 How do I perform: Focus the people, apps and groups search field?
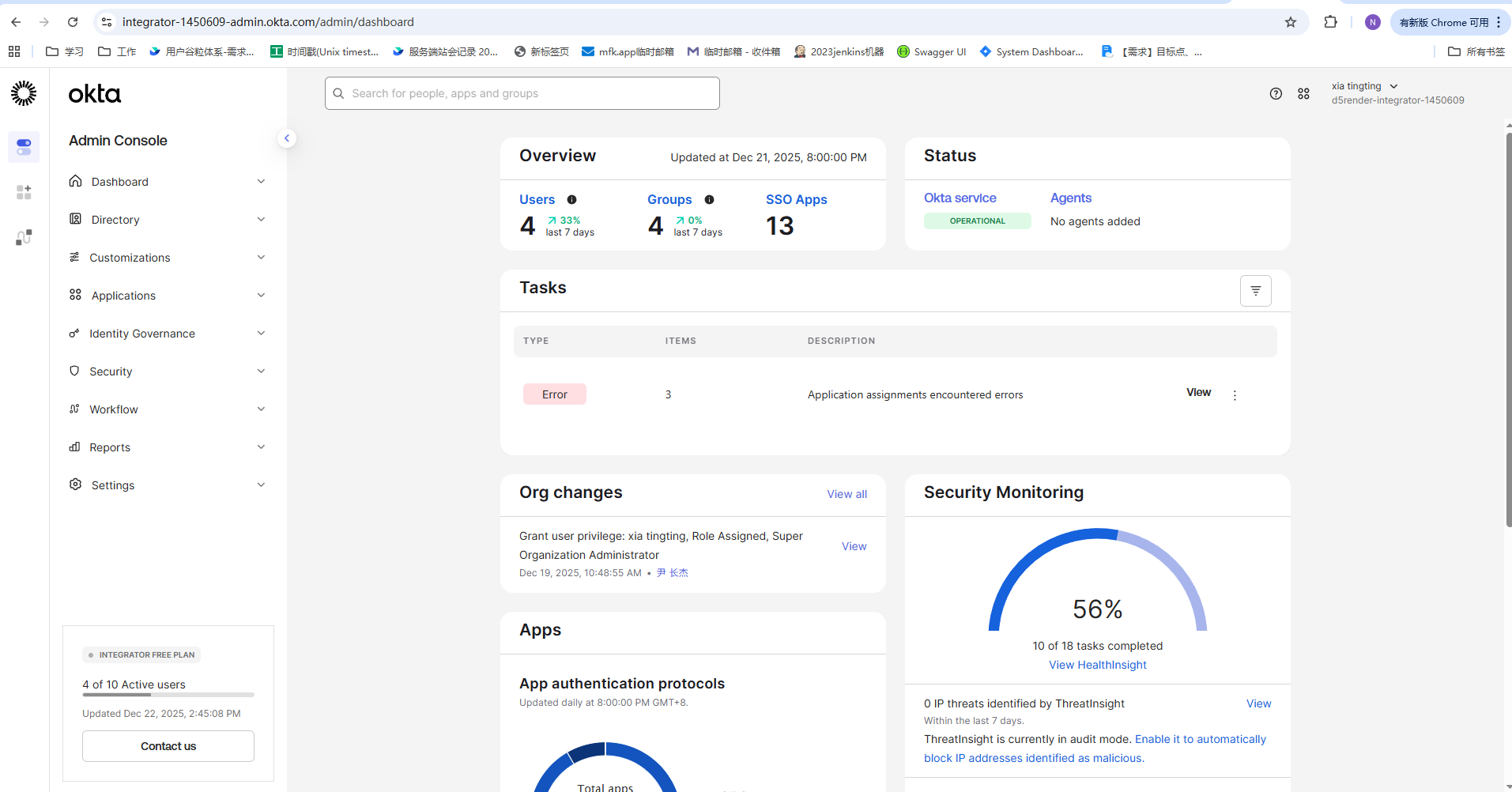point(522,93)
